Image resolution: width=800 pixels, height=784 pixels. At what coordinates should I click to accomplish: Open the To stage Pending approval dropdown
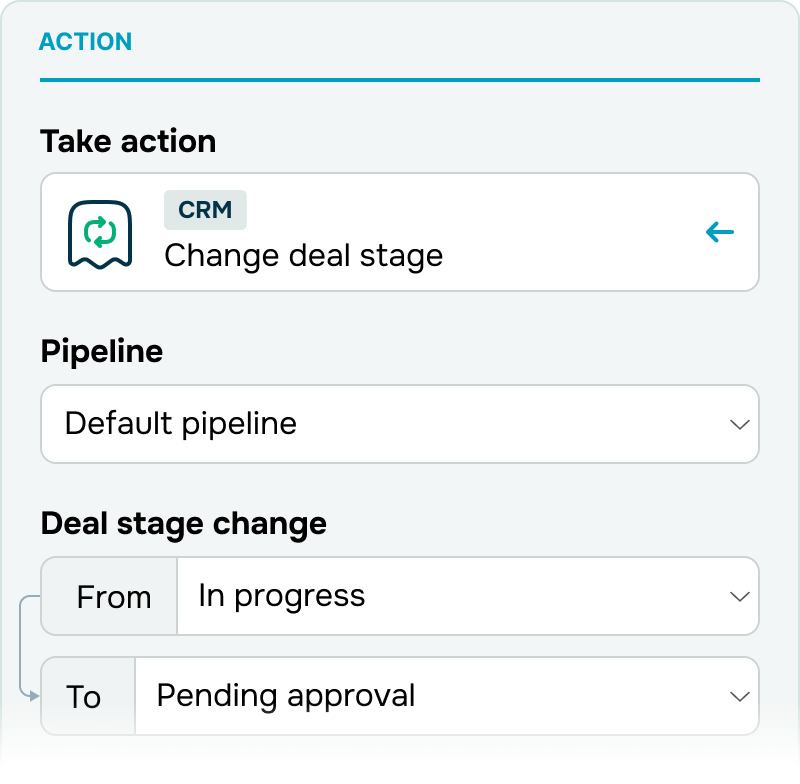[x=447, y=696]
